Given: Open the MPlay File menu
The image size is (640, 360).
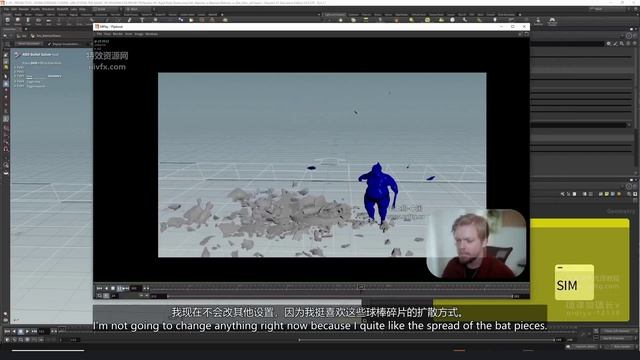Looking at the screenshot, I should coord(99,34).
